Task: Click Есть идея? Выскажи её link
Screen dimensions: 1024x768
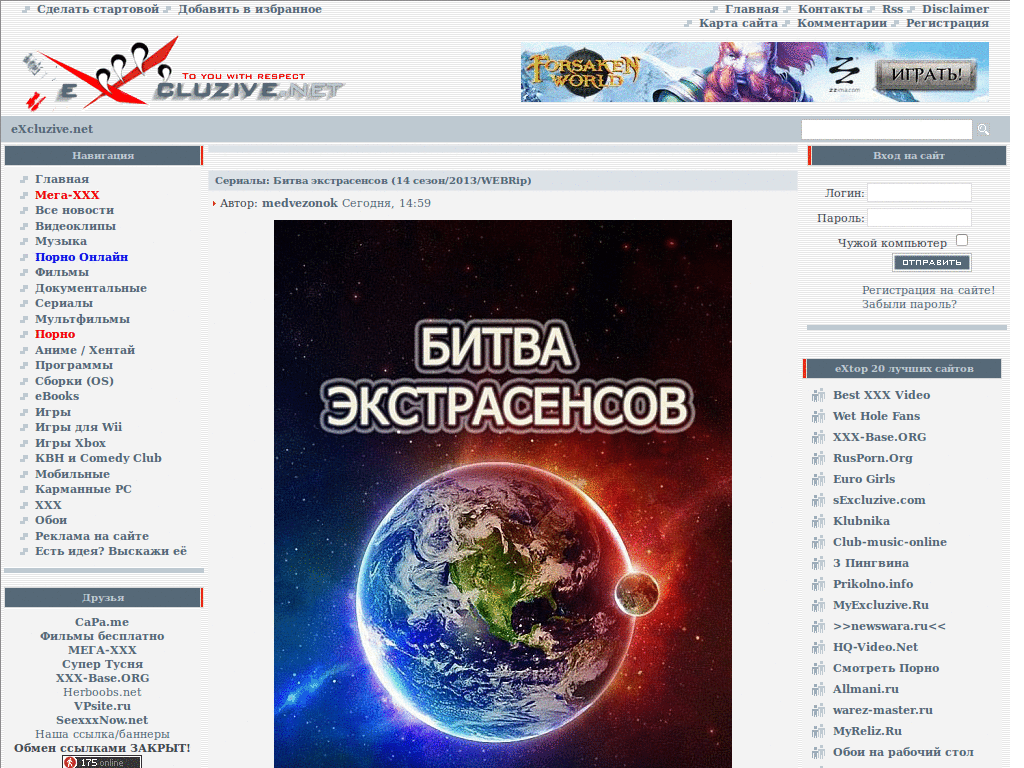Action: [111, 551]
